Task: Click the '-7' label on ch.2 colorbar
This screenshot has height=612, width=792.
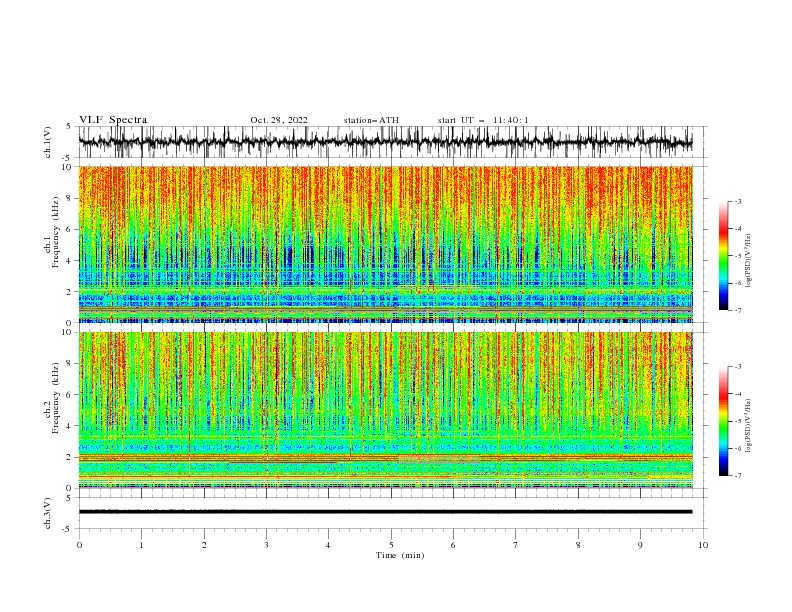Action: 737,476
